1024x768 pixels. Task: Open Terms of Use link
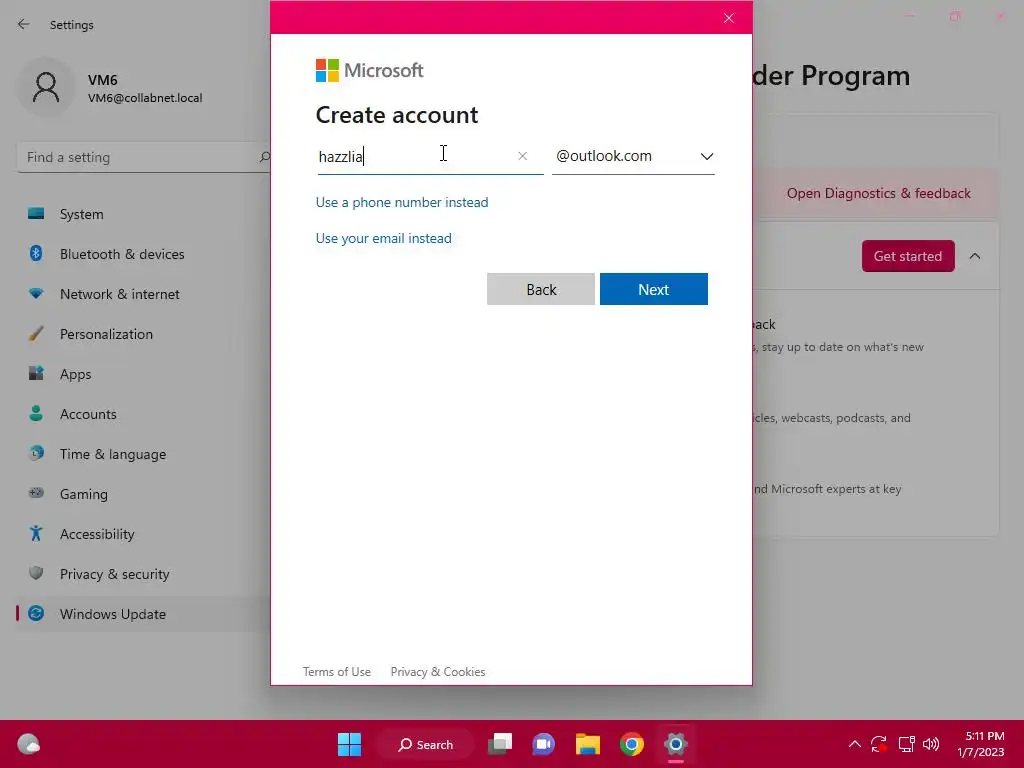point(336,671)
